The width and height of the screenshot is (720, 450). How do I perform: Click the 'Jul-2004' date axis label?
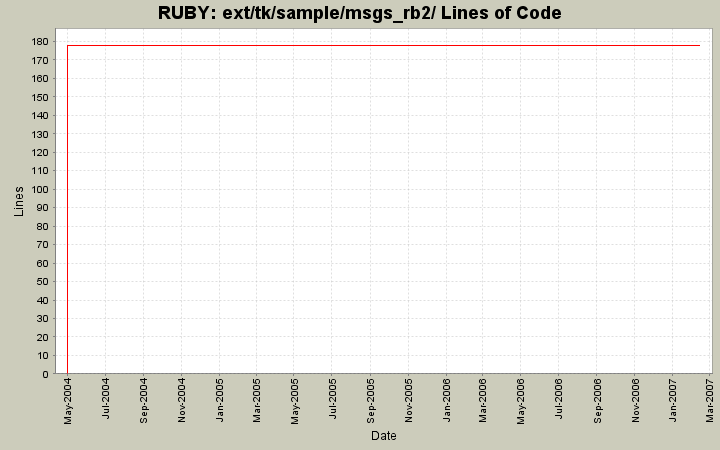click(x=106, y=398)
